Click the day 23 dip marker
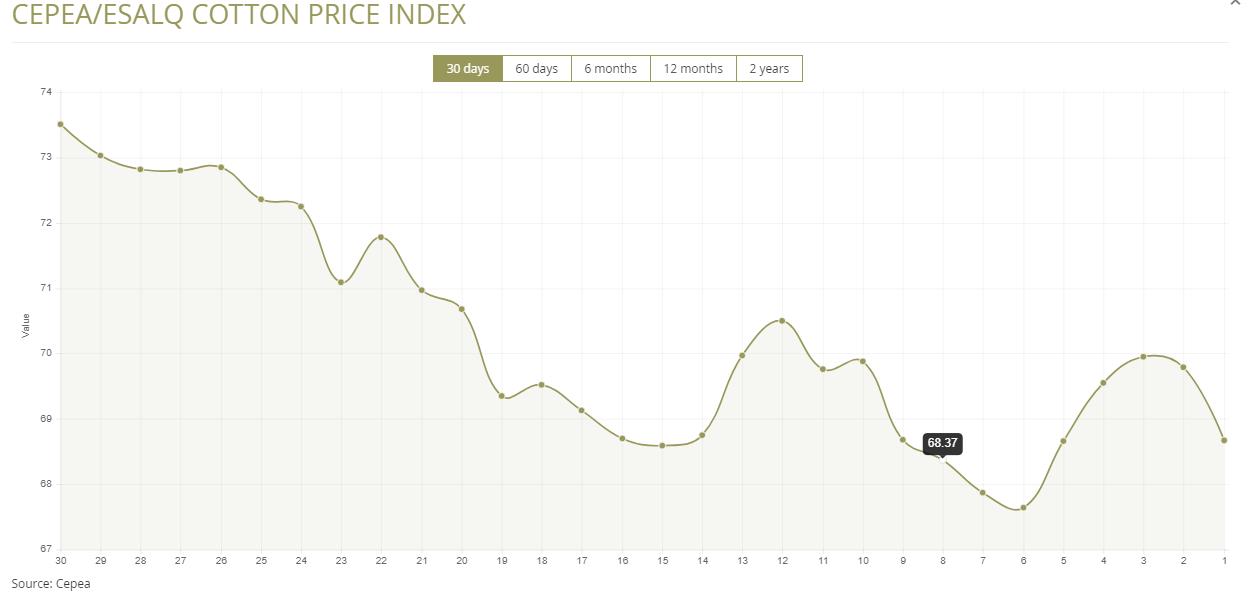 click(341, 283)
